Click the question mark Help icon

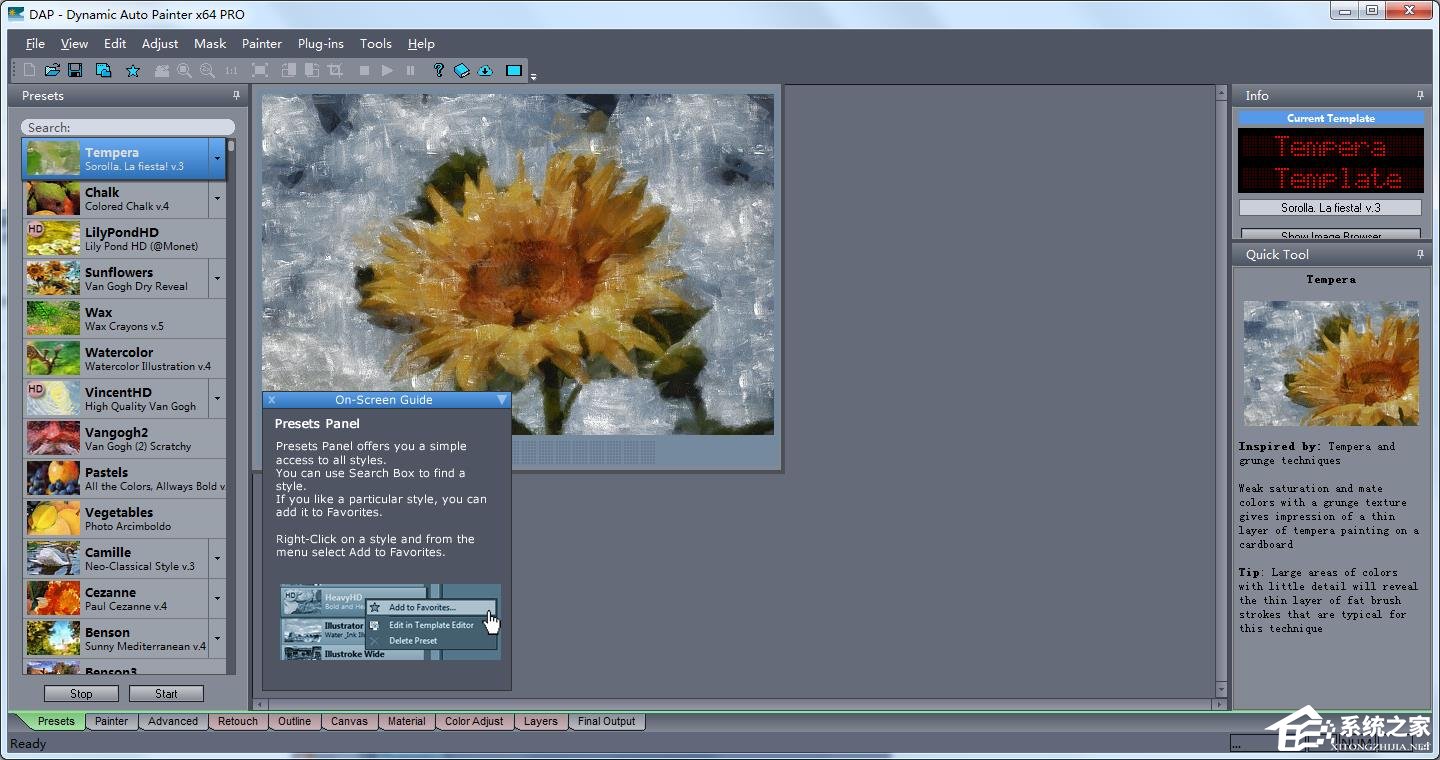pos(438,70)
